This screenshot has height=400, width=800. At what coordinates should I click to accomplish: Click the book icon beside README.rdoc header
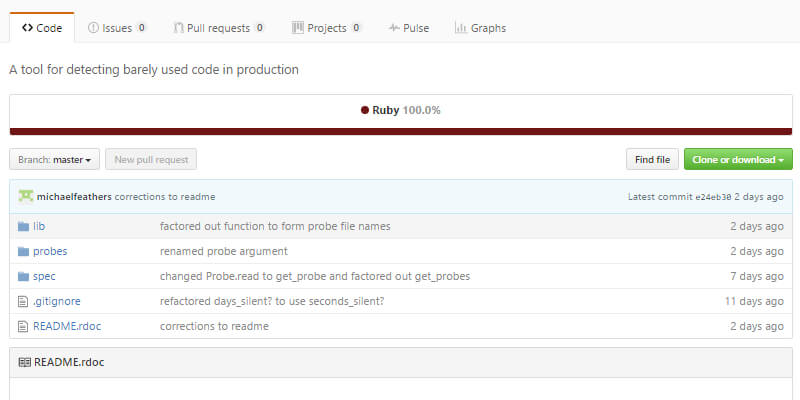pyautogui.click(x=24, y=362)
